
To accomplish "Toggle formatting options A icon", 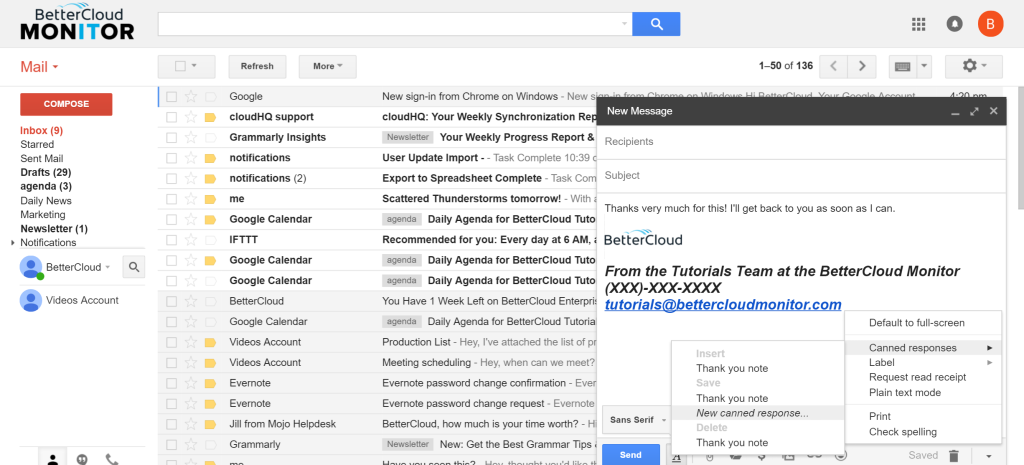I will 676,455.
